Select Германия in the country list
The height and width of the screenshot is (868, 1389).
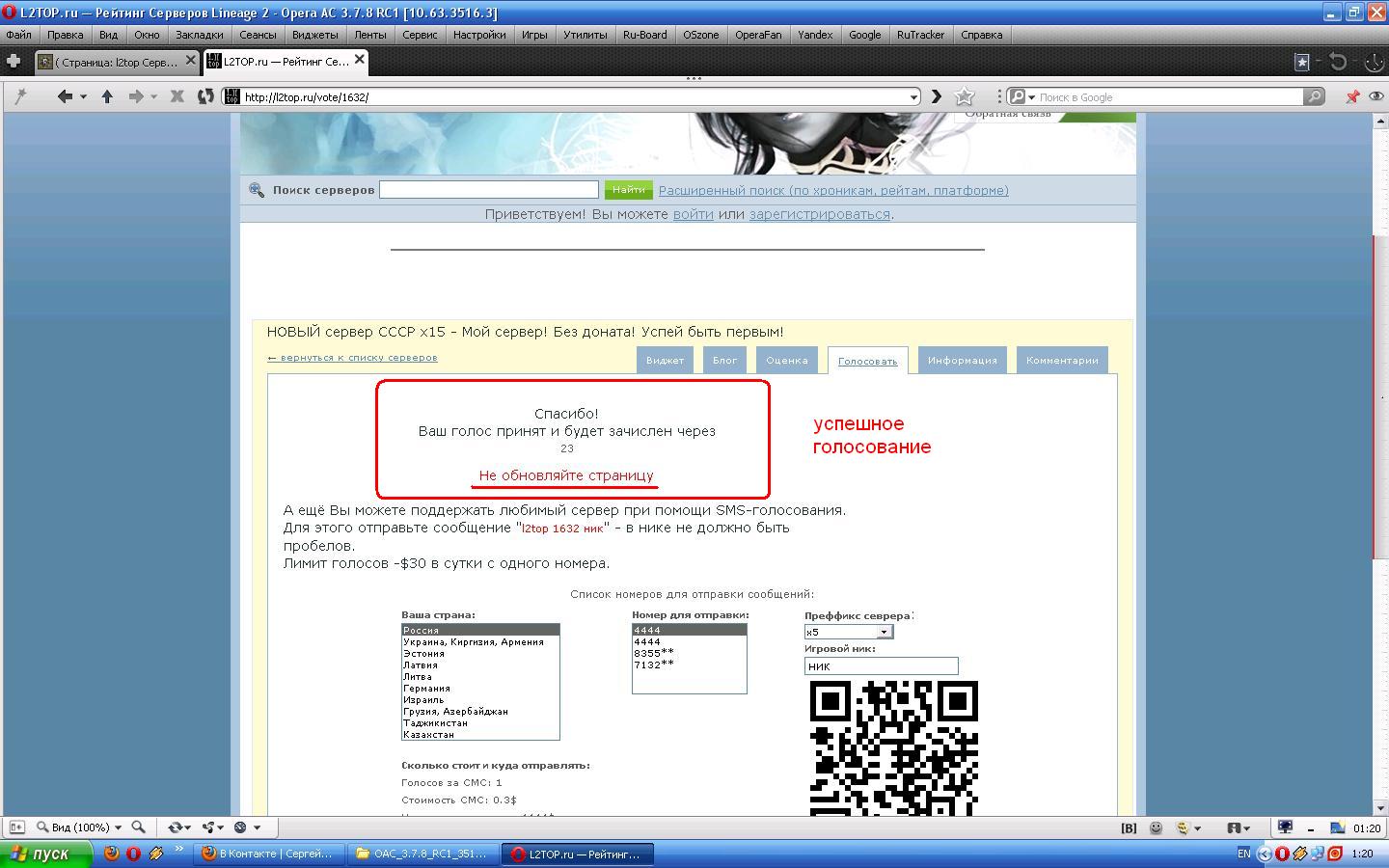427,689
